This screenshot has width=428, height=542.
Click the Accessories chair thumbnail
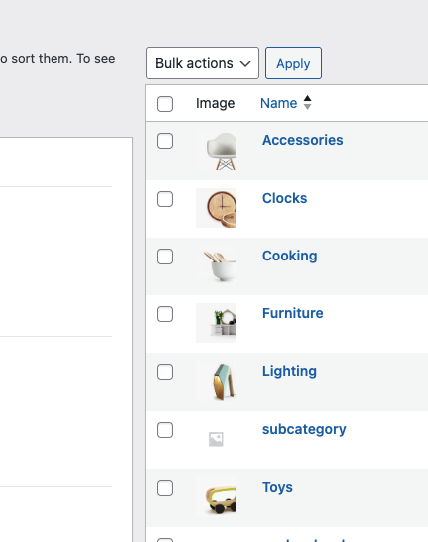click(x=216, y=150)
